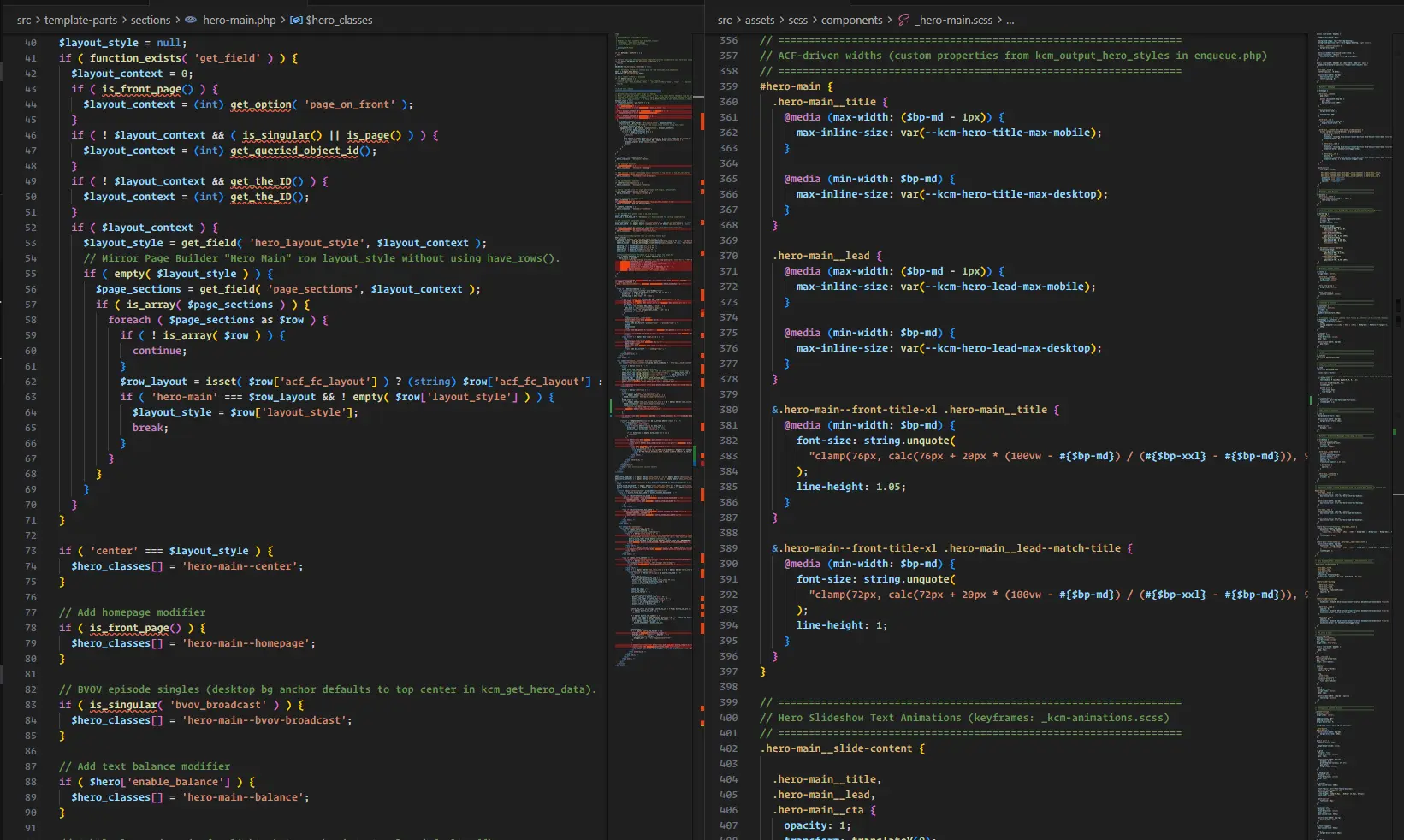Click 'hero-main--balance' string on line 89
Image resolution: width=1404 pixels, height=840 pixels.
(242, 797)
